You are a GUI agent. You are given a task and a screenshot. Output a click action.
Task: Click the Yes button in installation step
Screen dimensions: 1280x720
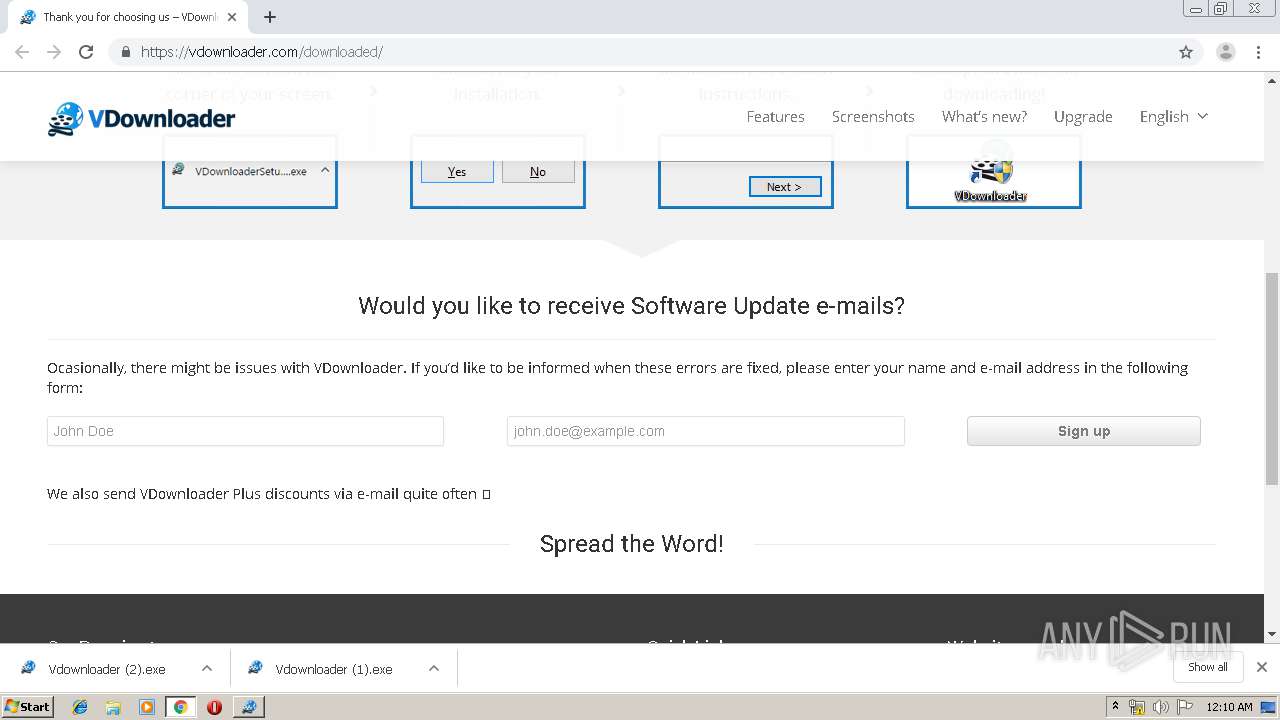(457, 172)
